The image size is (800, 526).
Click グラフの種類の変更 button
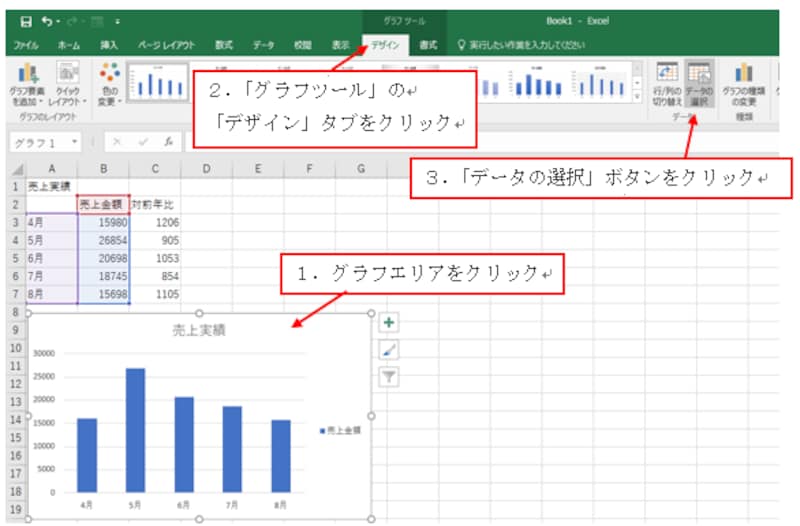[x=743, y=84]
